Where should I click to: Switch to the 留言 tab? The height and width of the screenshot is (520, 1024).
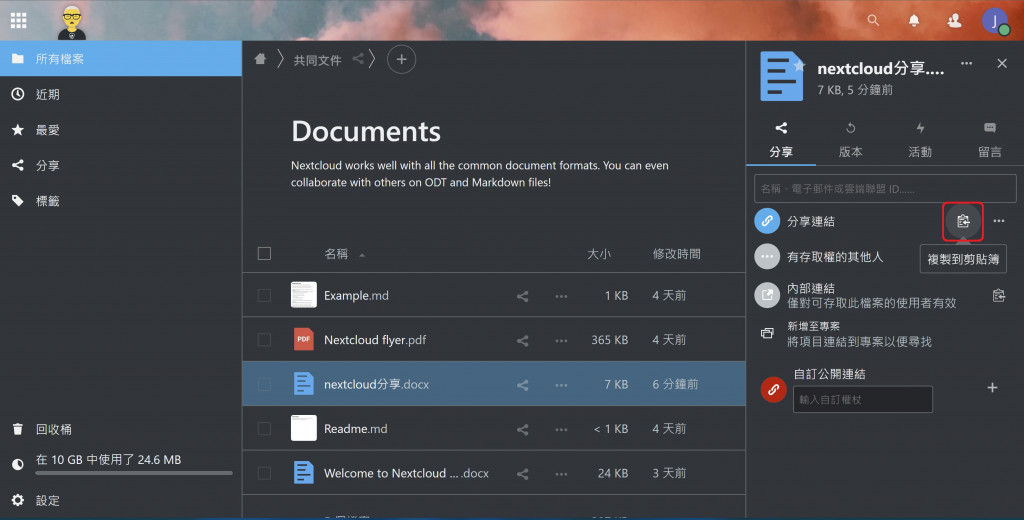989,140
